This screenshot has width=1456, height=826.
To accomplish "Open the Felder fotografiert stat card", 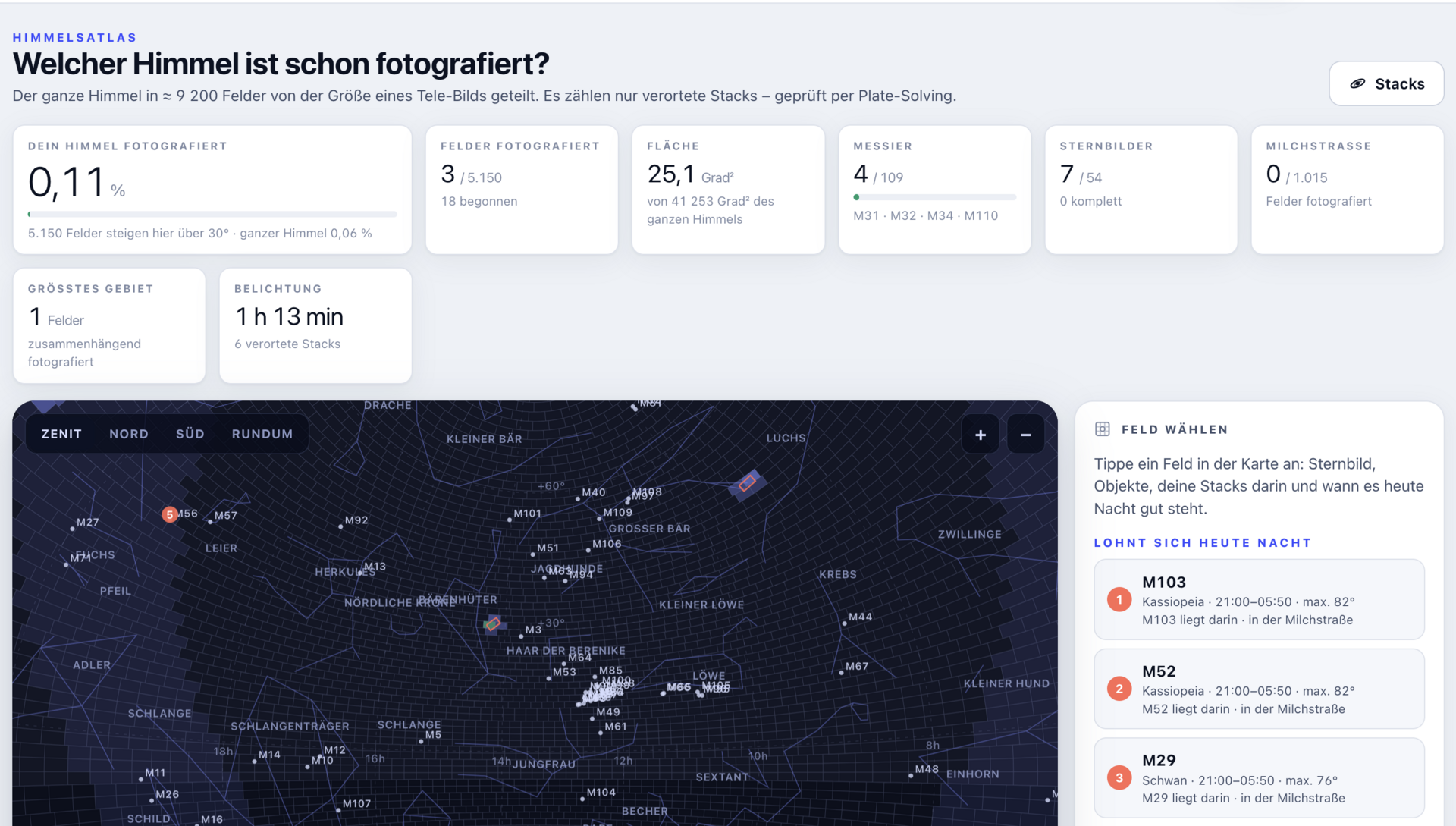I will pyautogui.click(x=522, y=190).
